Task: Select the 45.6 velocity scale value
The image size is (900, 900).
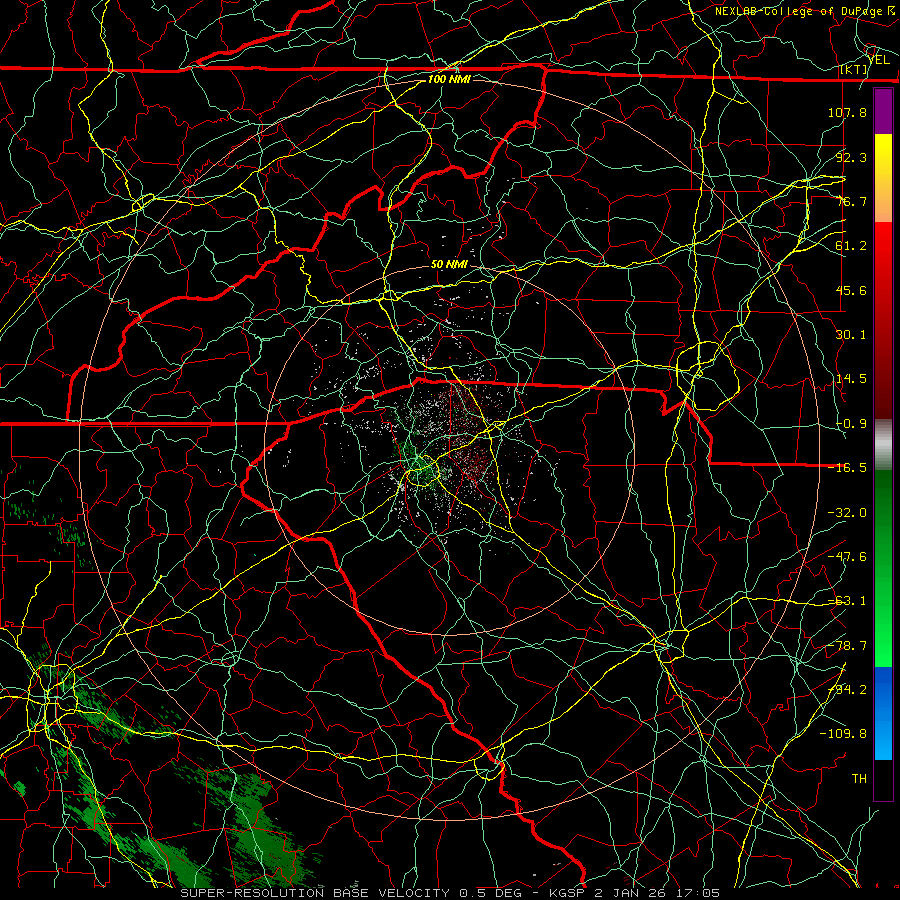Action: 851,290
